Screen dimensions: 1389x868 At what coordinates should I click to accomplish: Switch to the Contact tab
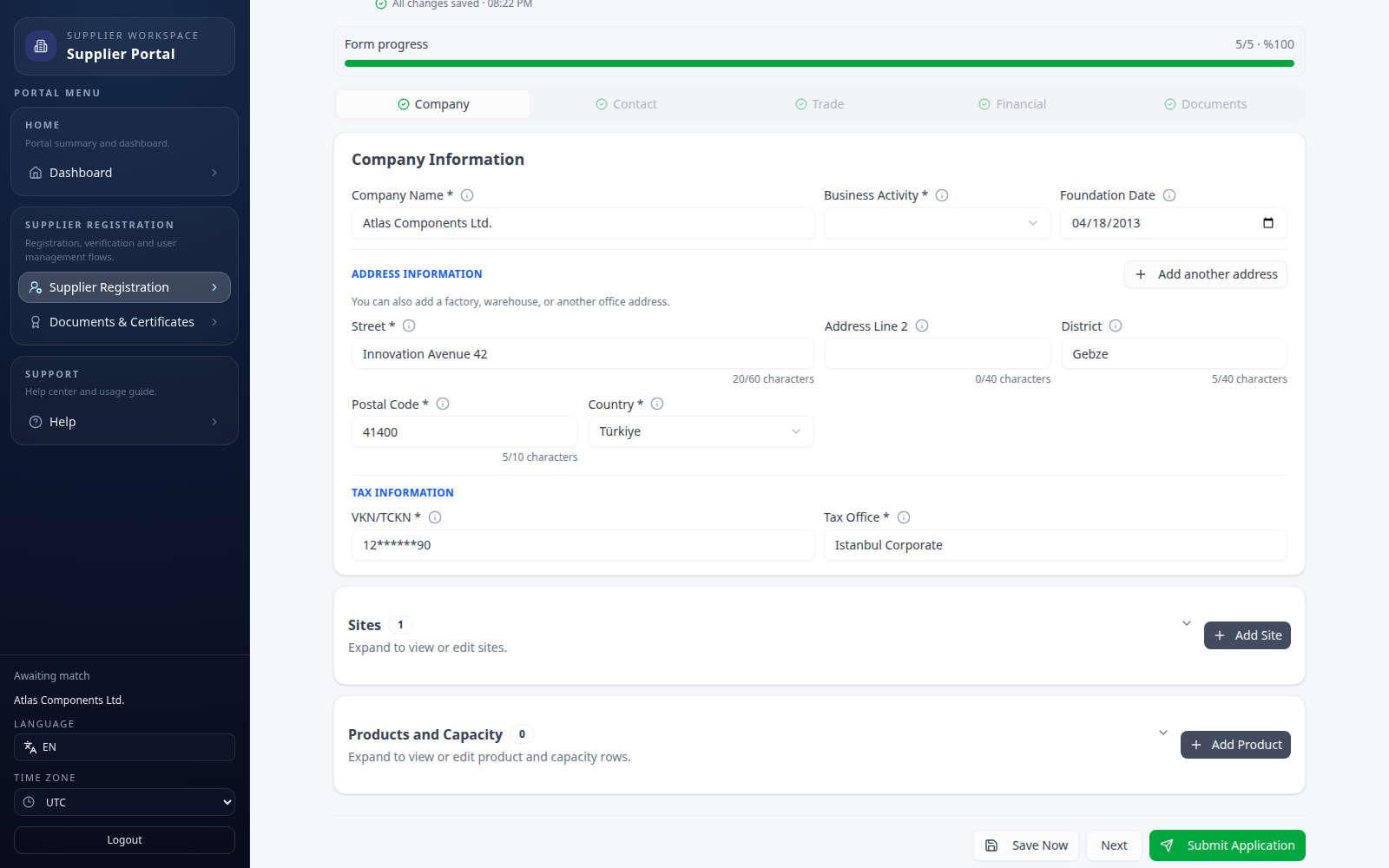tap(626, 104)
